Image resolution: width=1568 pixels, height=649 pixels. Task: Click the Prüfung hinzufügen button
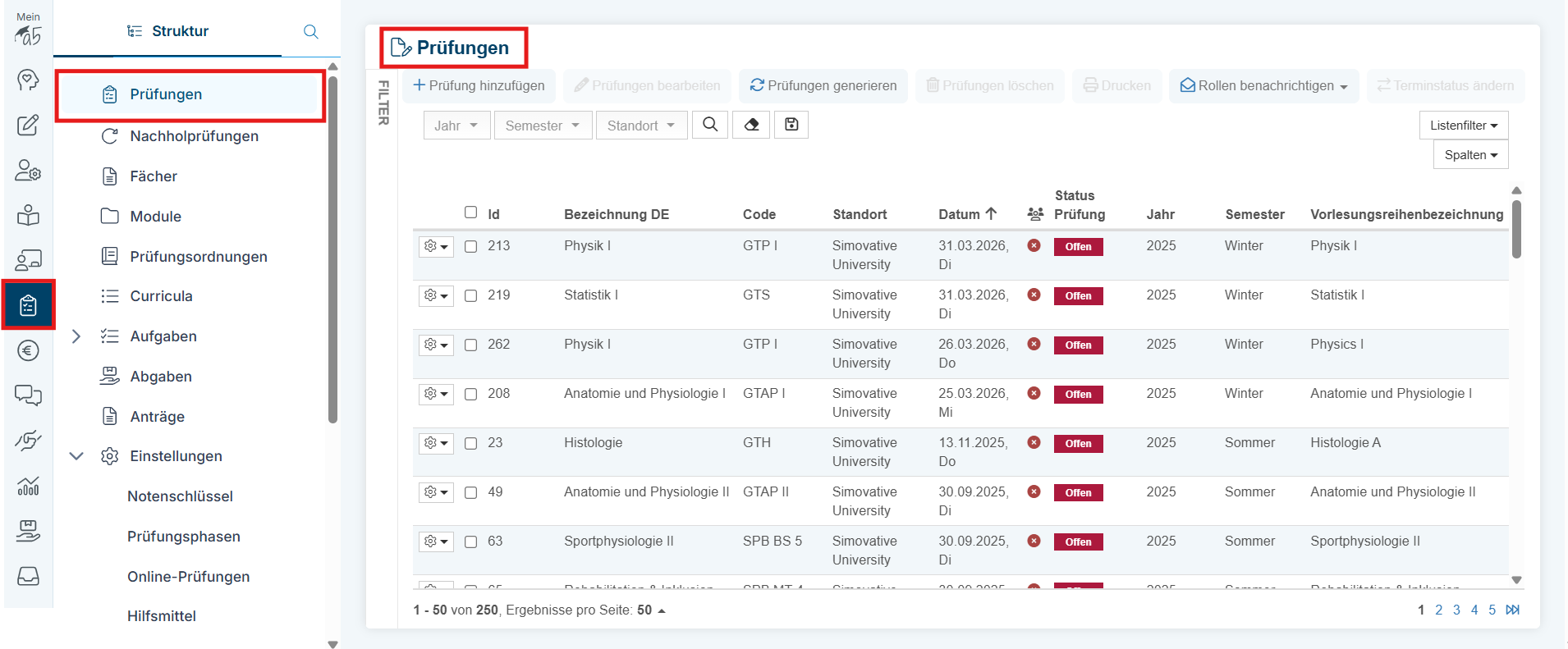[x=479, y=86]
